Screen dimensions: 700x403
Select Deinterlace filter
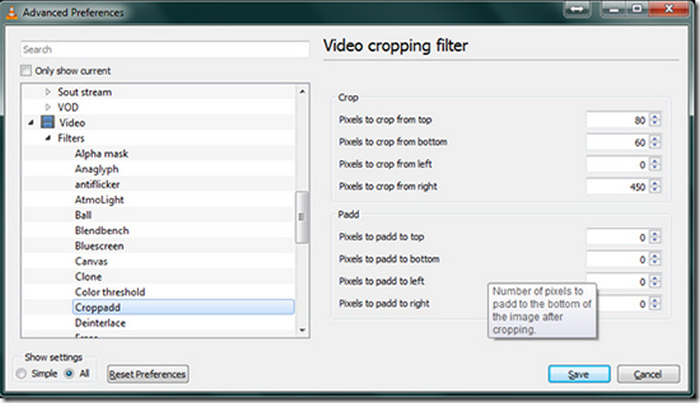click(x=100, y=323)
